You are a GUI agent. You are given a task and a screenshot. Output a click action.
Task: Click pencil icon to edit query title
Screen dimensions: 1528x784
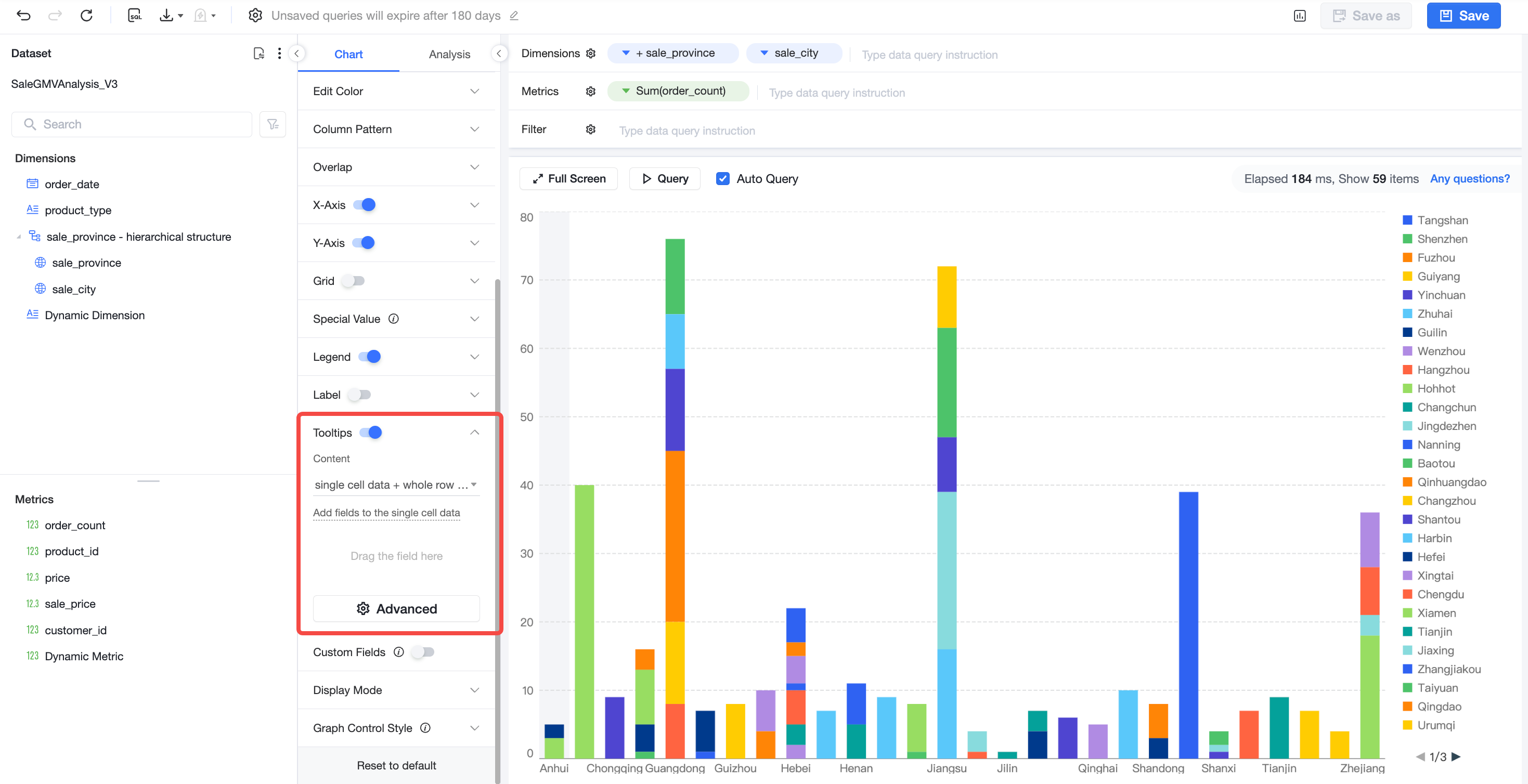[x=514, y=16]
